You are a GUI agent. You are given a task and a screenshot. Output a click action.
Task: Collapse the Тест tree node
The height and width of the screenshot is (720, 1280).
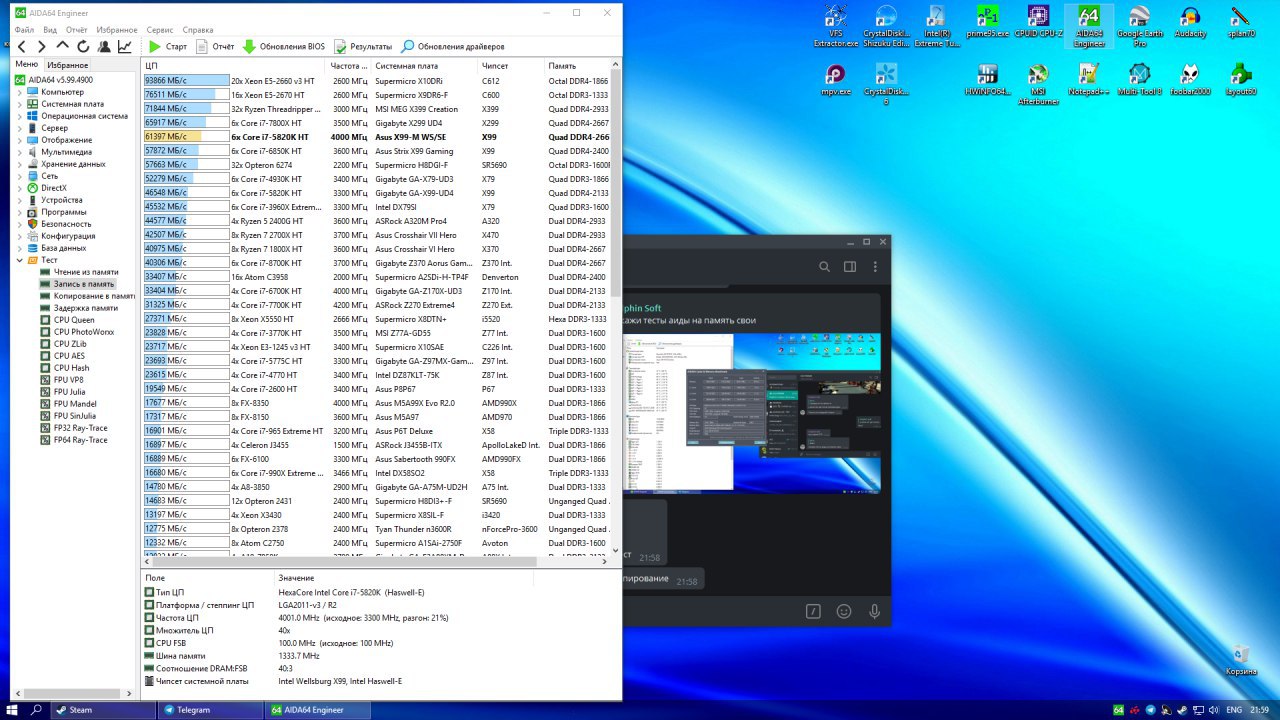(20, 260)
